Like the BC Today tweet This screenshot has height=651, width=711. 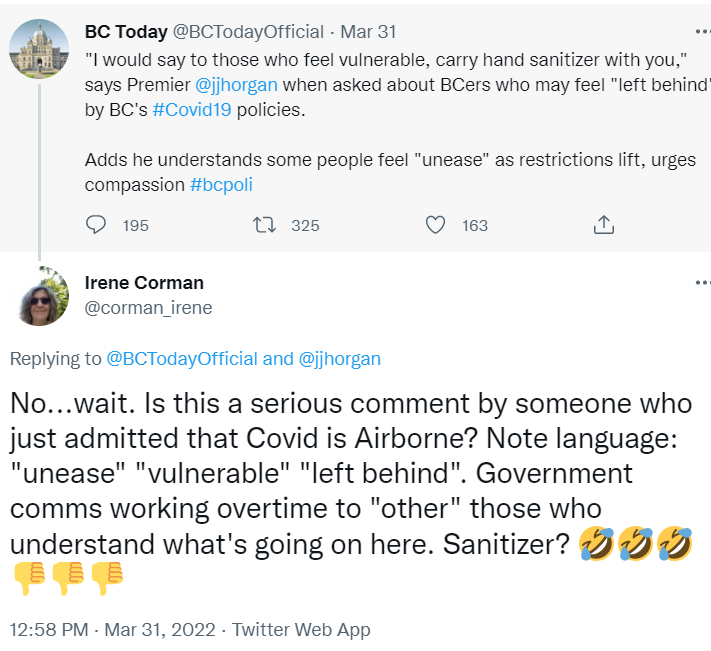(x=435, y=225)
